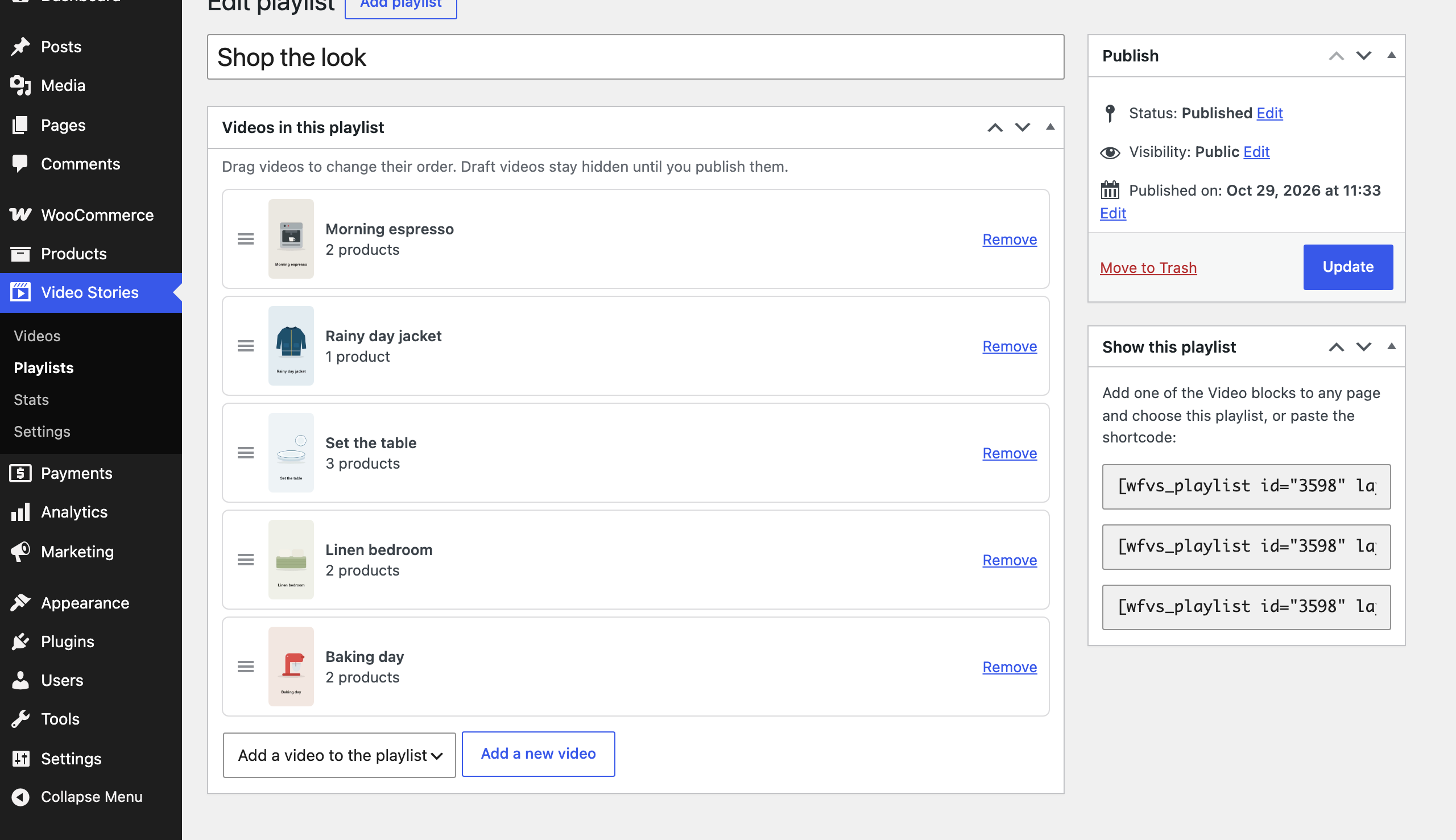Go to the Stats submenu item
Screen dimensions: 1456x840
click(31, 399)
